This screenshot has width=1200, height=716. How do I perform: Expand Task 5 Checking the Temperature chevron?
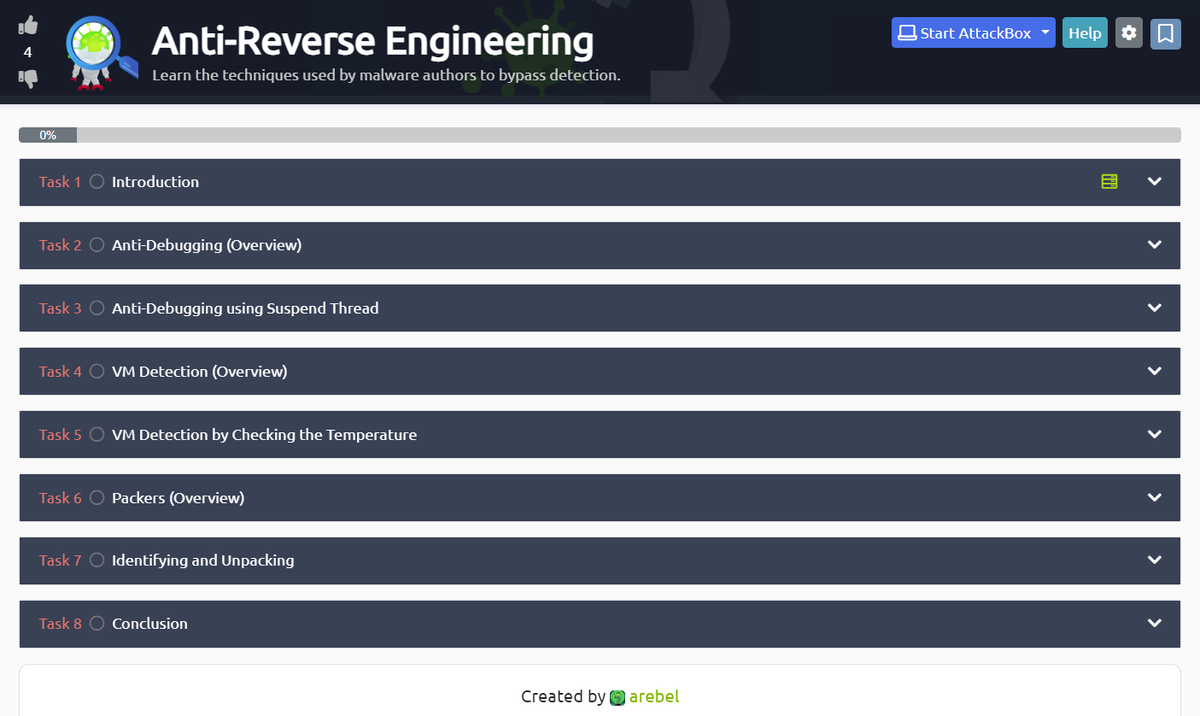point(1155,435)
